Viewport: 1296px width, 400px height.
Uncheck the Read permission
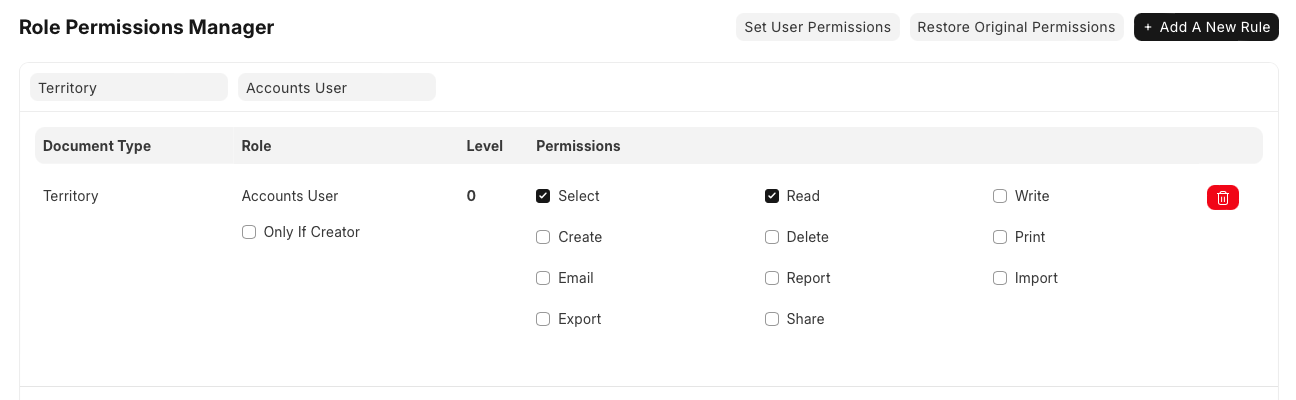click(x=772, y=196)
